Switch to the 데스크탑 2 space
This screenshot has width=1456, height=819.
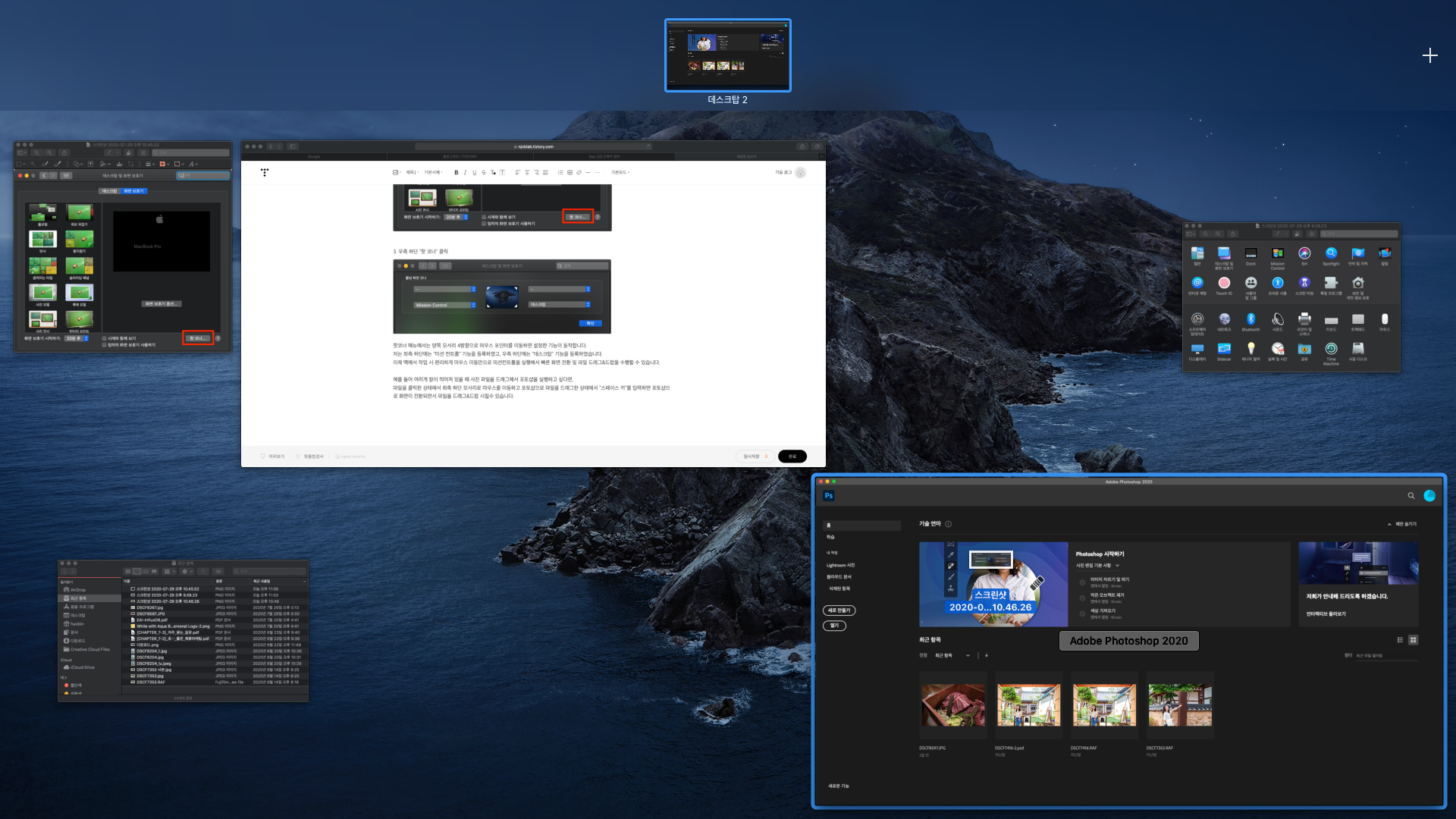coord(727,55)
